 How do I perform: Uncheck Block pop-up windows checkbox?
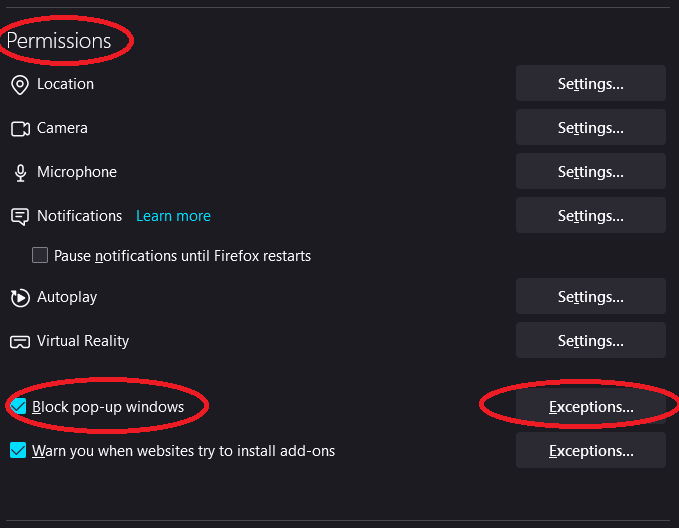tap(18, 407)
